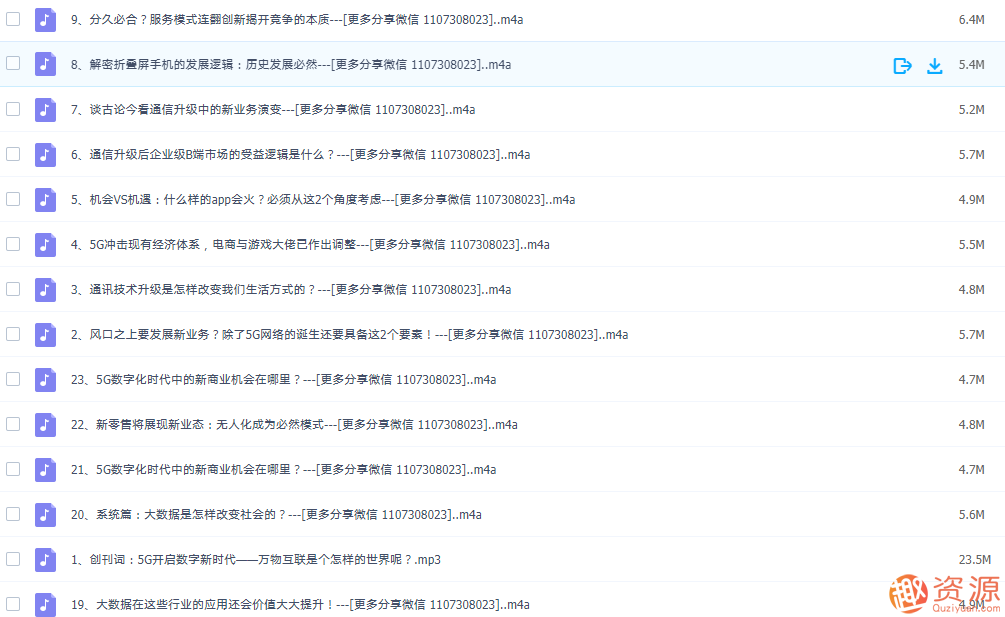
Task: Open file name 20、系统篇：大数据是怎样改变社会
Action: 276,514
